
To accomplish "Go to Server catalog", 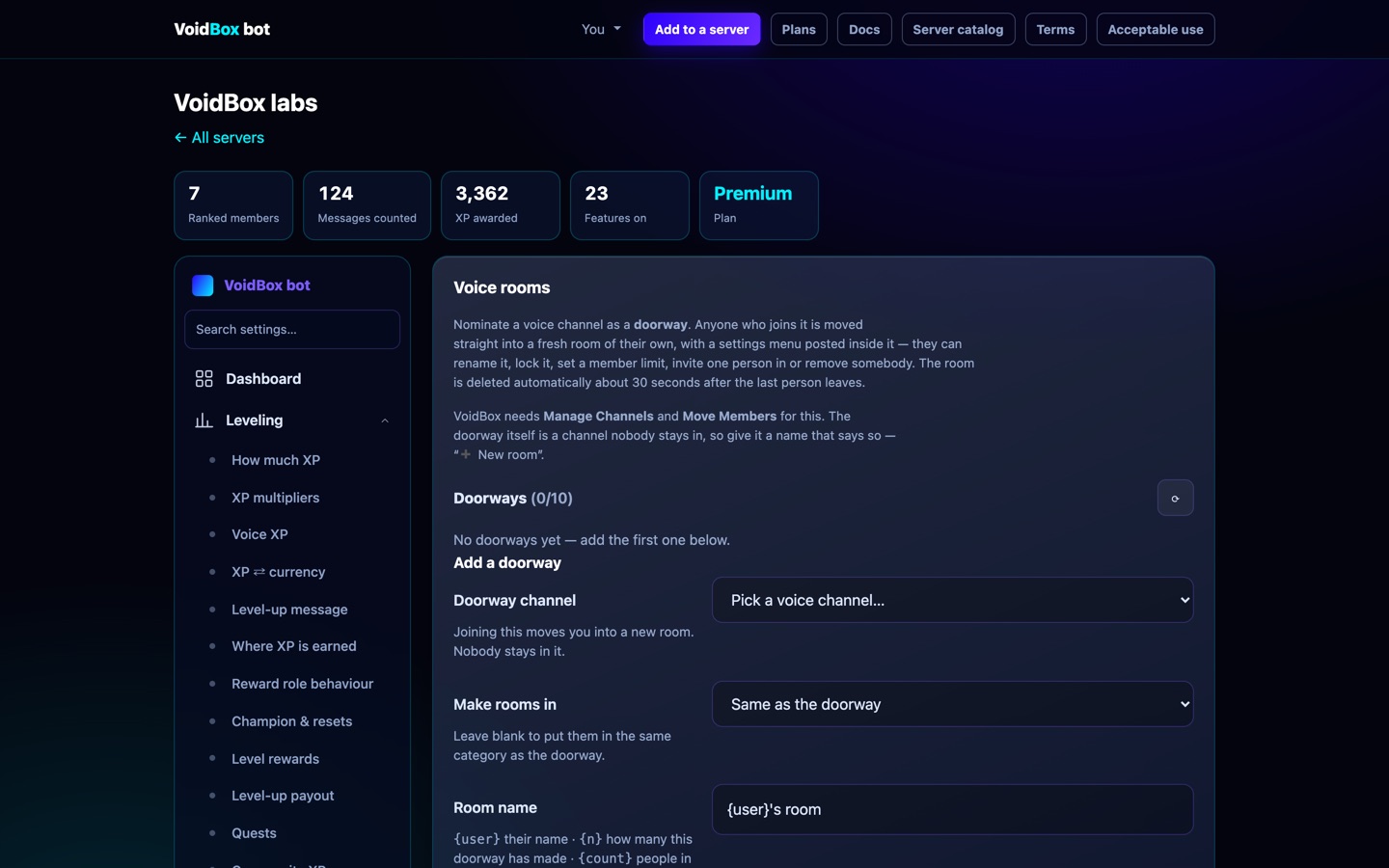I will 958,29.
